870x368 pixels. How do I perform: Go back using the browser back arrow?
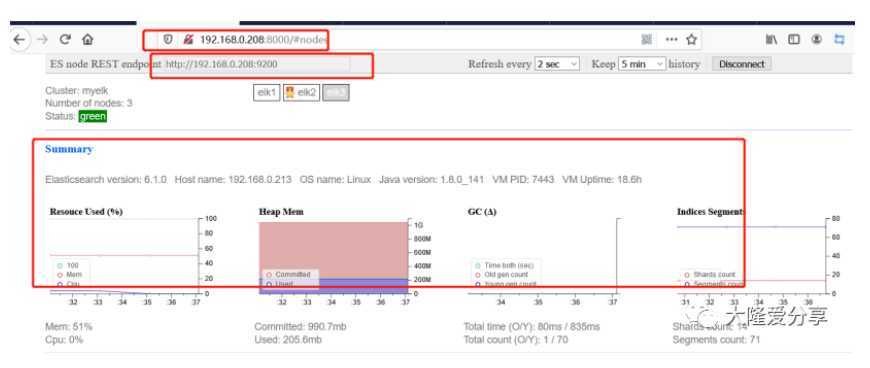click(19, 40)
